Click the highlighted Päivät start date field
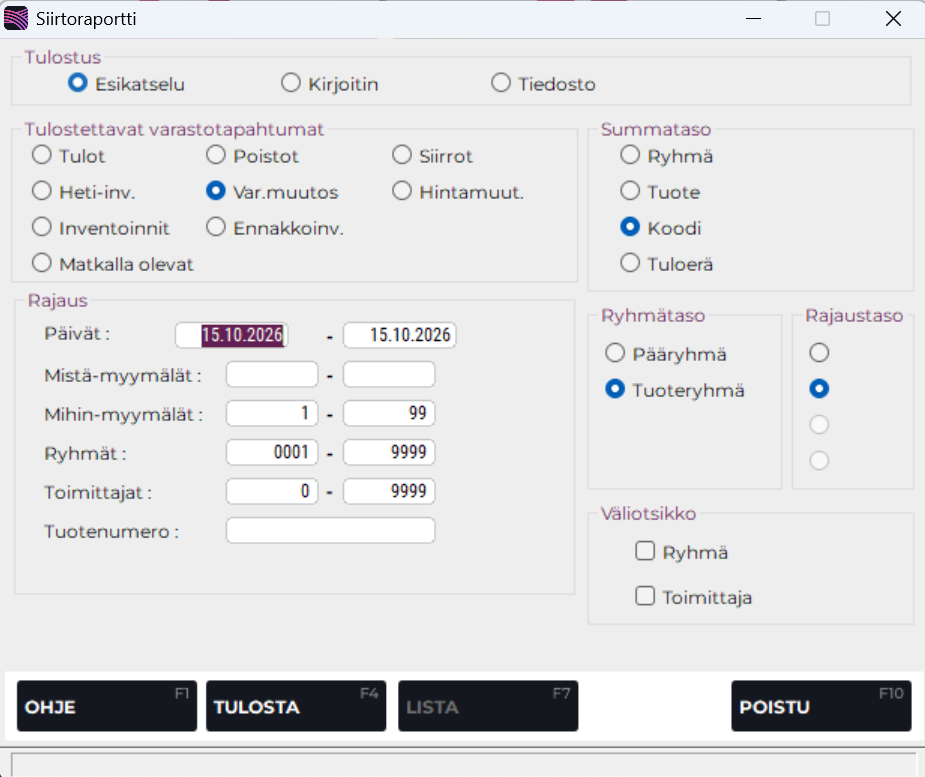Viewport: 925px width, 777px height. pyautogui.click(x=231, y=335)
